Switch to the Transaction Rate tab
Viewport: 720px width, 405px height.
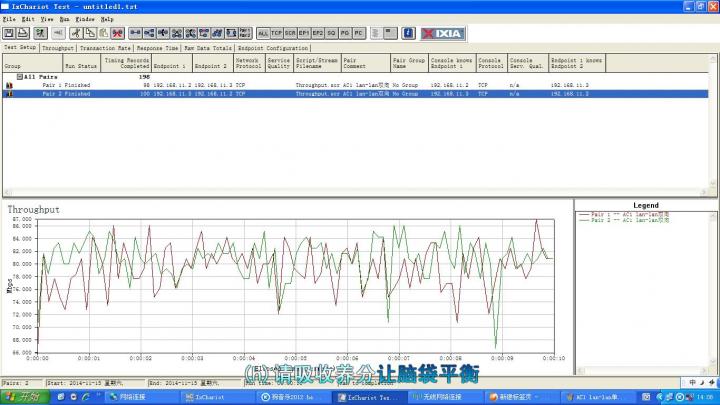tap(105, 48)
